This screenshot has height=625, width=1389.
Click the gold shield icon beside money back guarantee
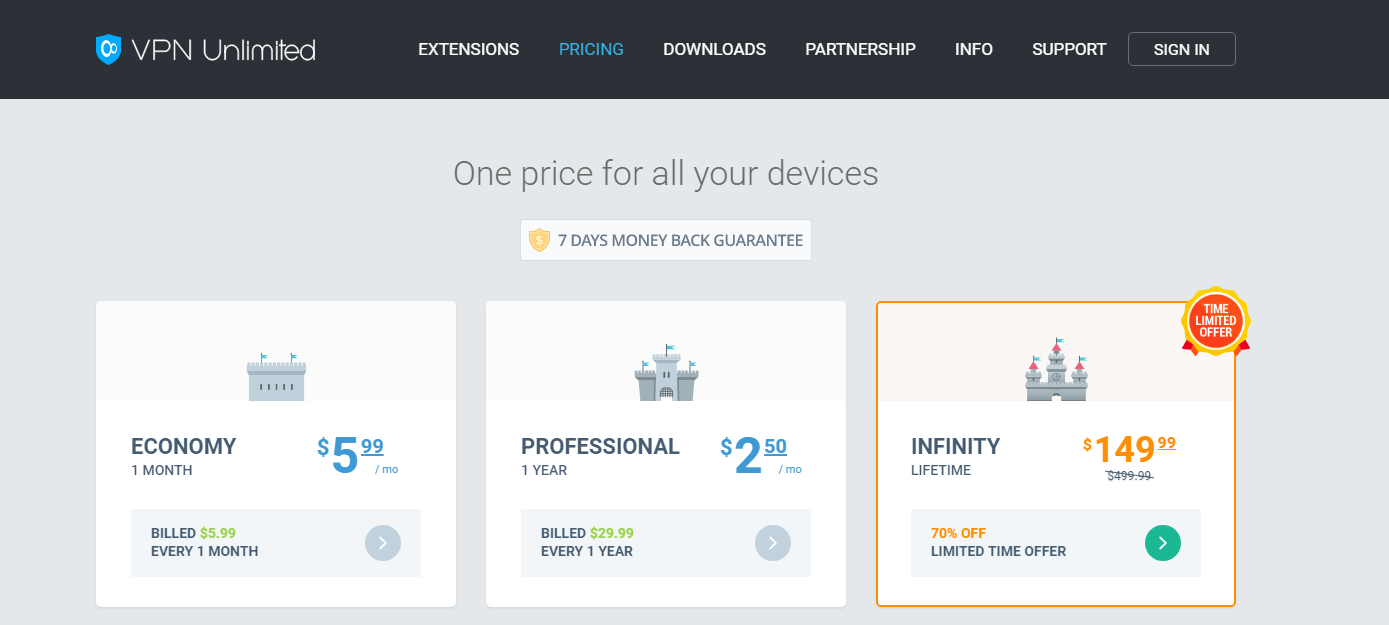(x=539, y=240)
